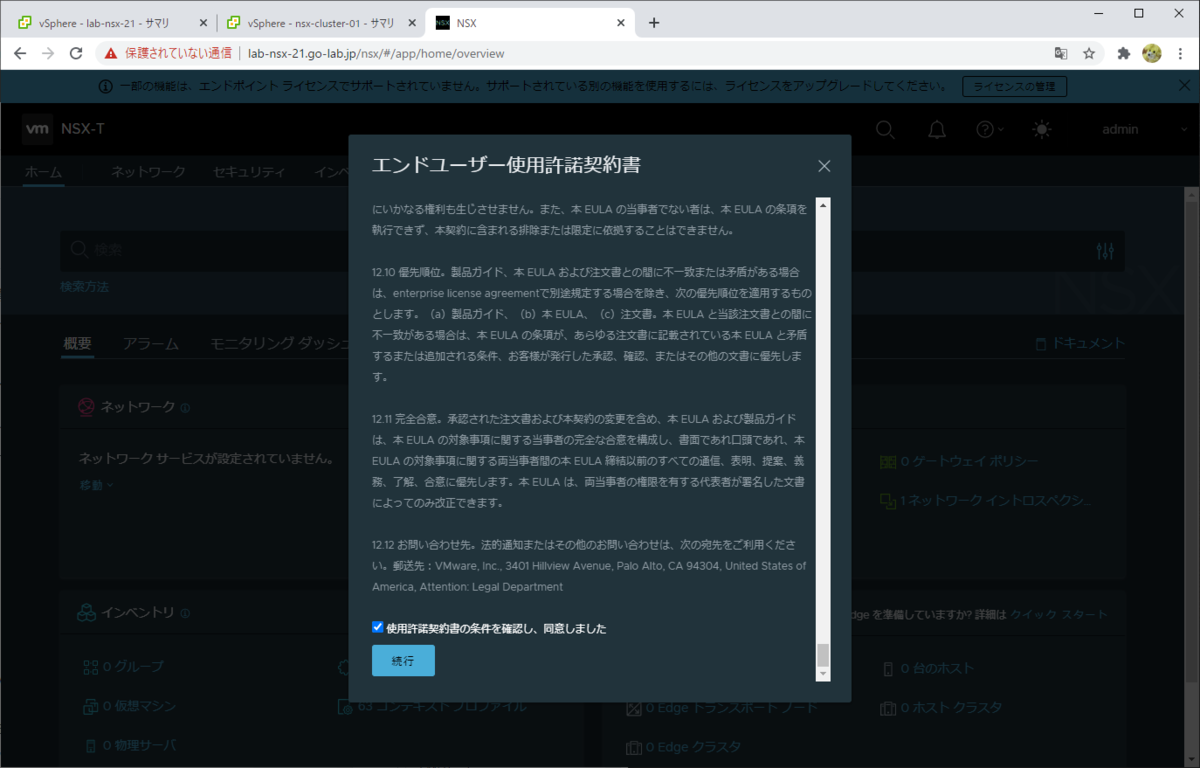Open Google Translate icon in address bar

coord(1060,54)
